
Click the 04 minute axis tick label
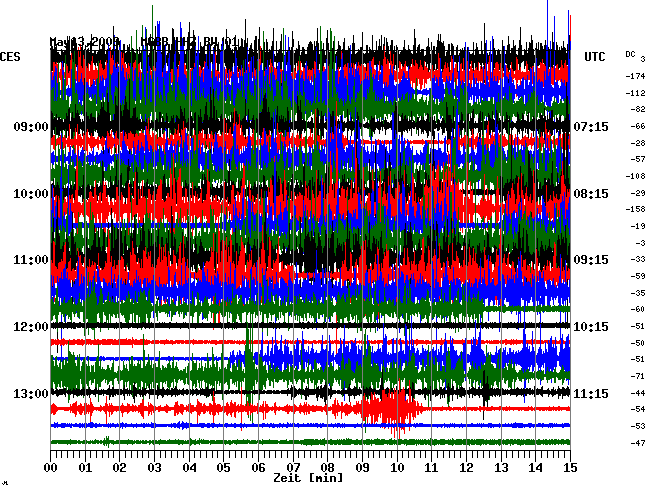click(189, 468)
